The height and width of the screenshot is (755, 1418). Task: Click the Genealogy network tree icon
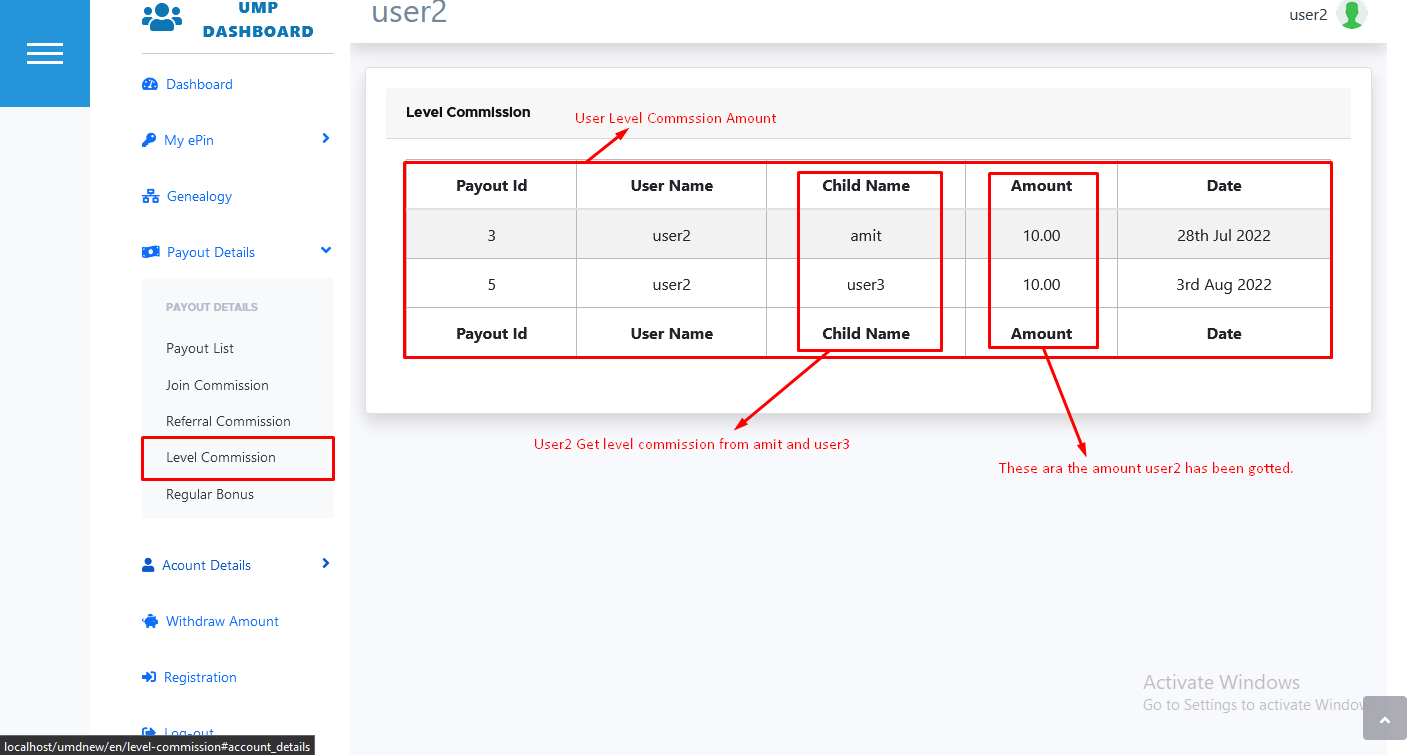(x=151, y=197)
